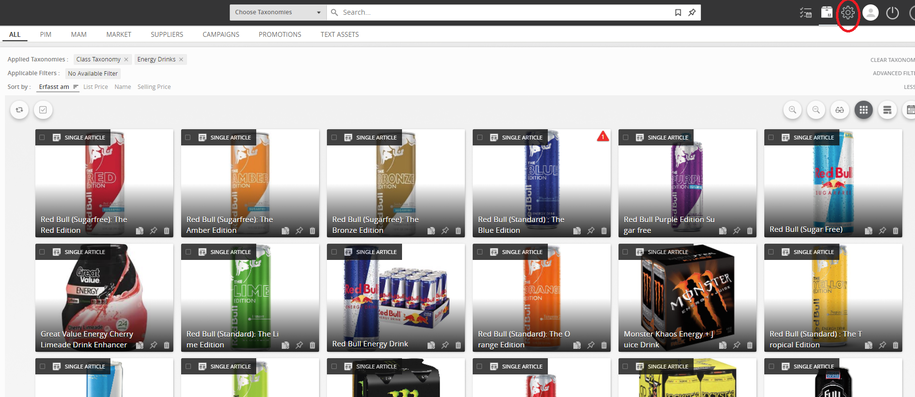Pin Red Bull The Red Edition card
The height and width of the screenshot is (397, 915).
pyautogui.click(x=153, y=231)
